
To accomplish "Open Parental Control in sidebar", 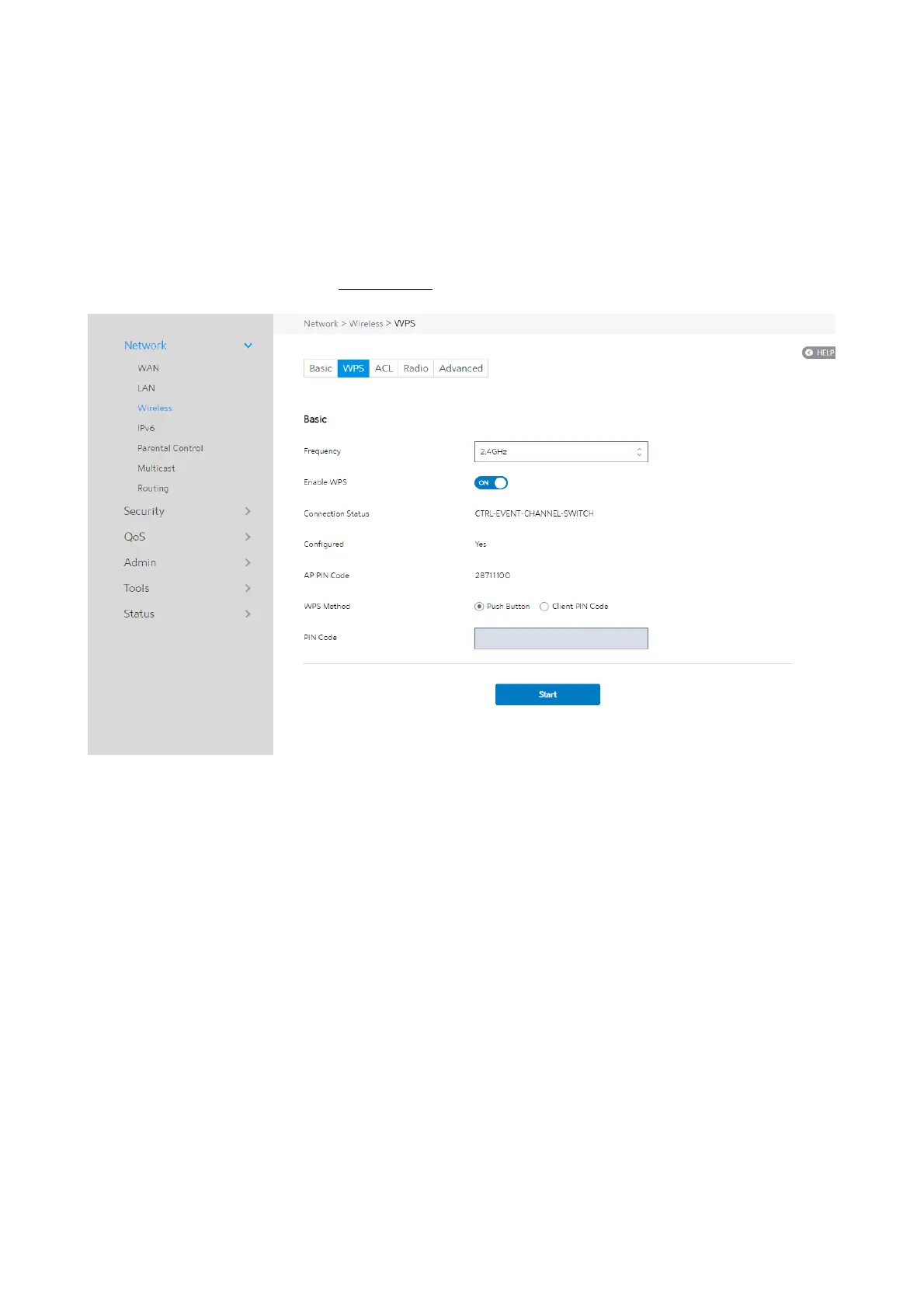I will [x=170, y=448].
